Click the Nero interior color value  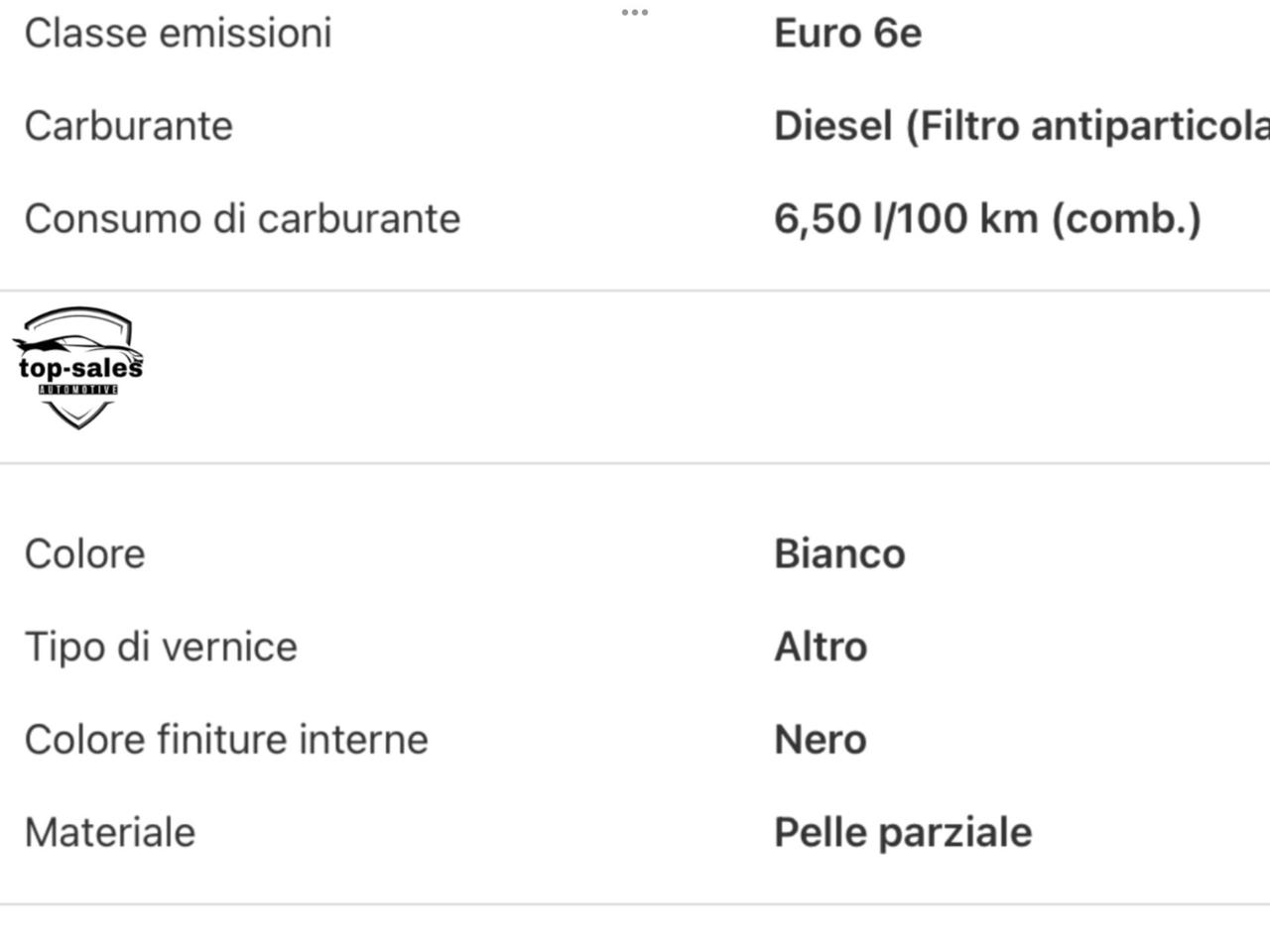[821, 740]
